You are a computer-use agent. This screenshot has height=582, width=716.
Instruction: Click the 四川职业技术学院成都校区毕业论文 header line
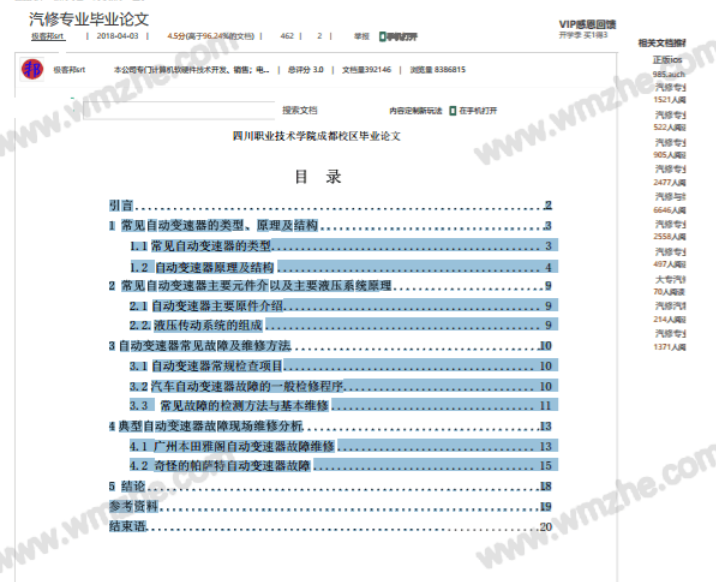(x=316, y=136)
